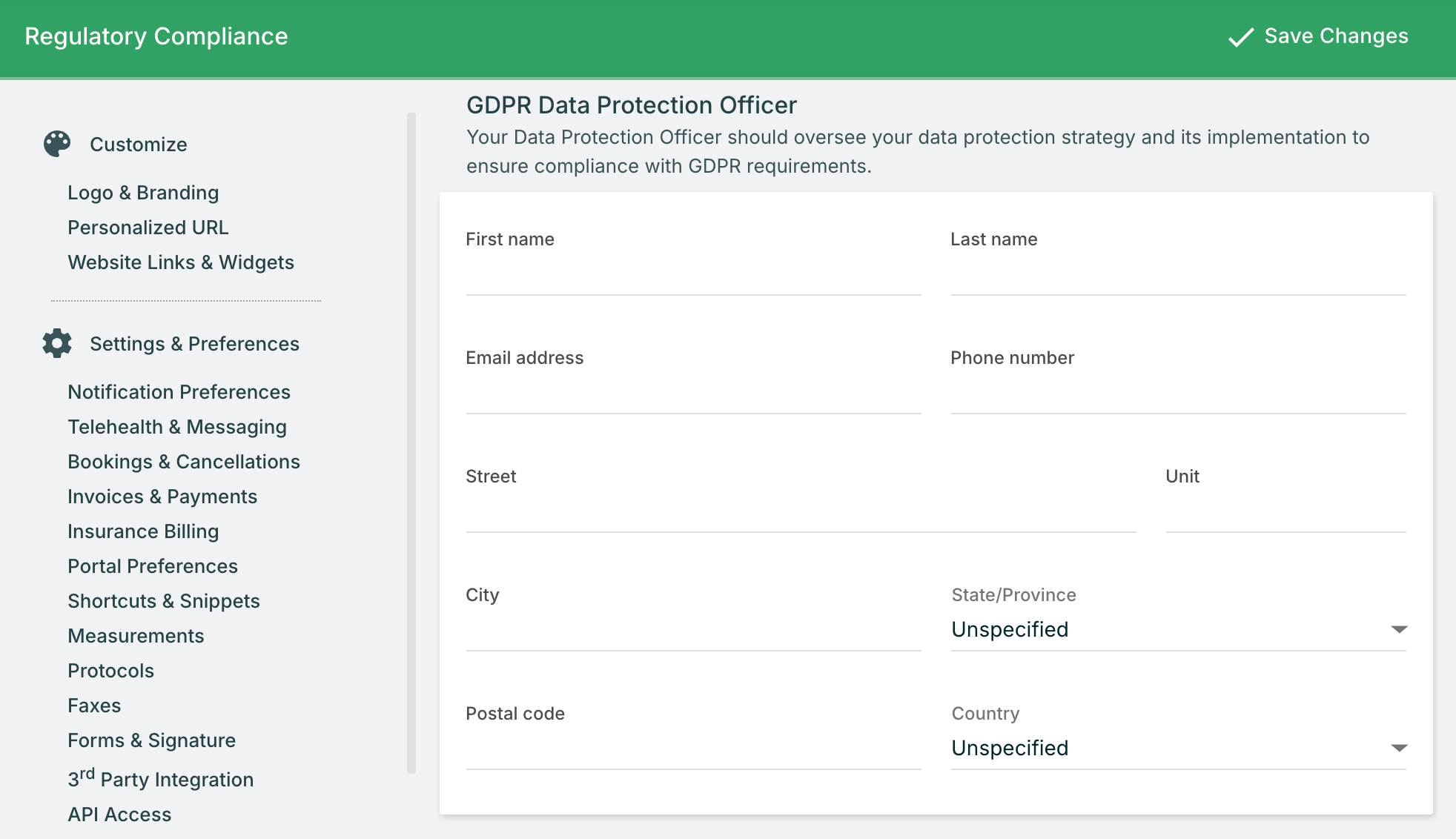
Task: Open Invoices & Payments settings
Action: [162, 497]
